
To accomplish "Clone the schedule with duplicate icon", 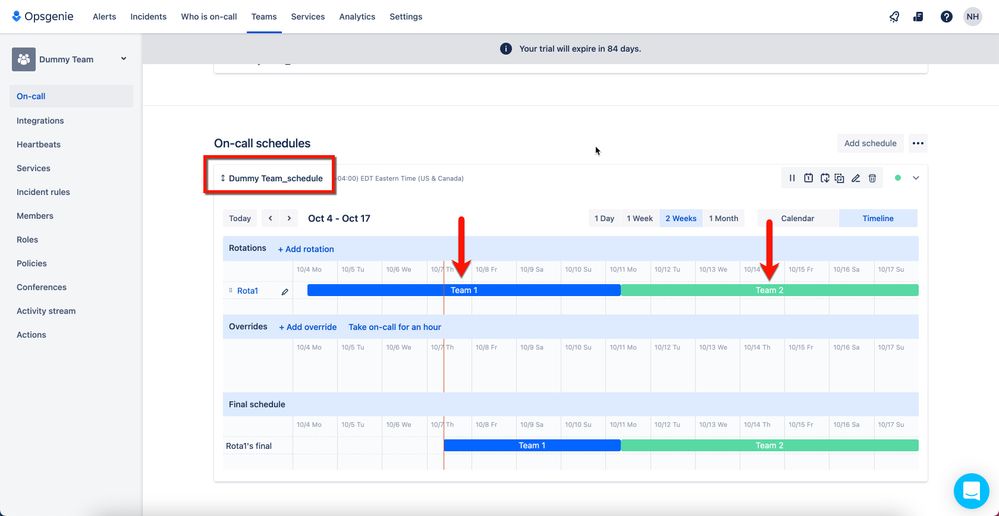I will pyautogui.click(x=840, y=178).
